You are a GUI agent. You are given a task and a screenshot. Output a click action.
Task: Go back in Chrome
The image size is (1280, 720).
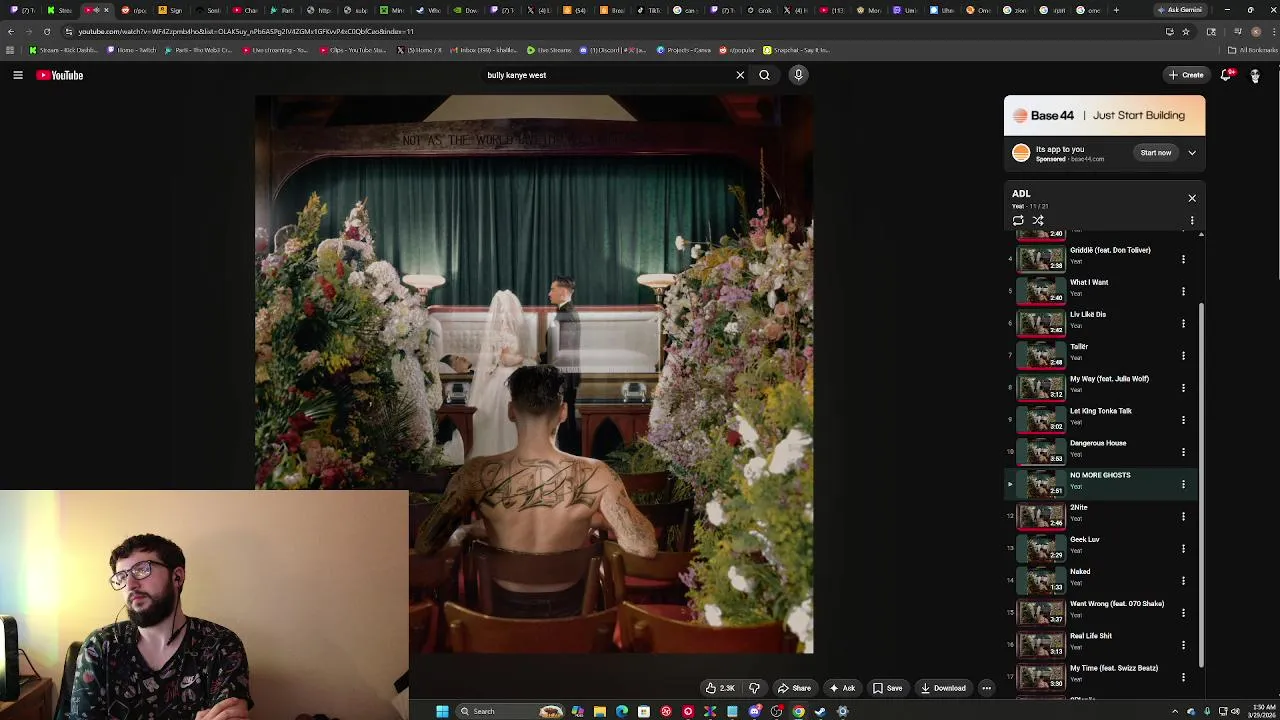point(11,31)
